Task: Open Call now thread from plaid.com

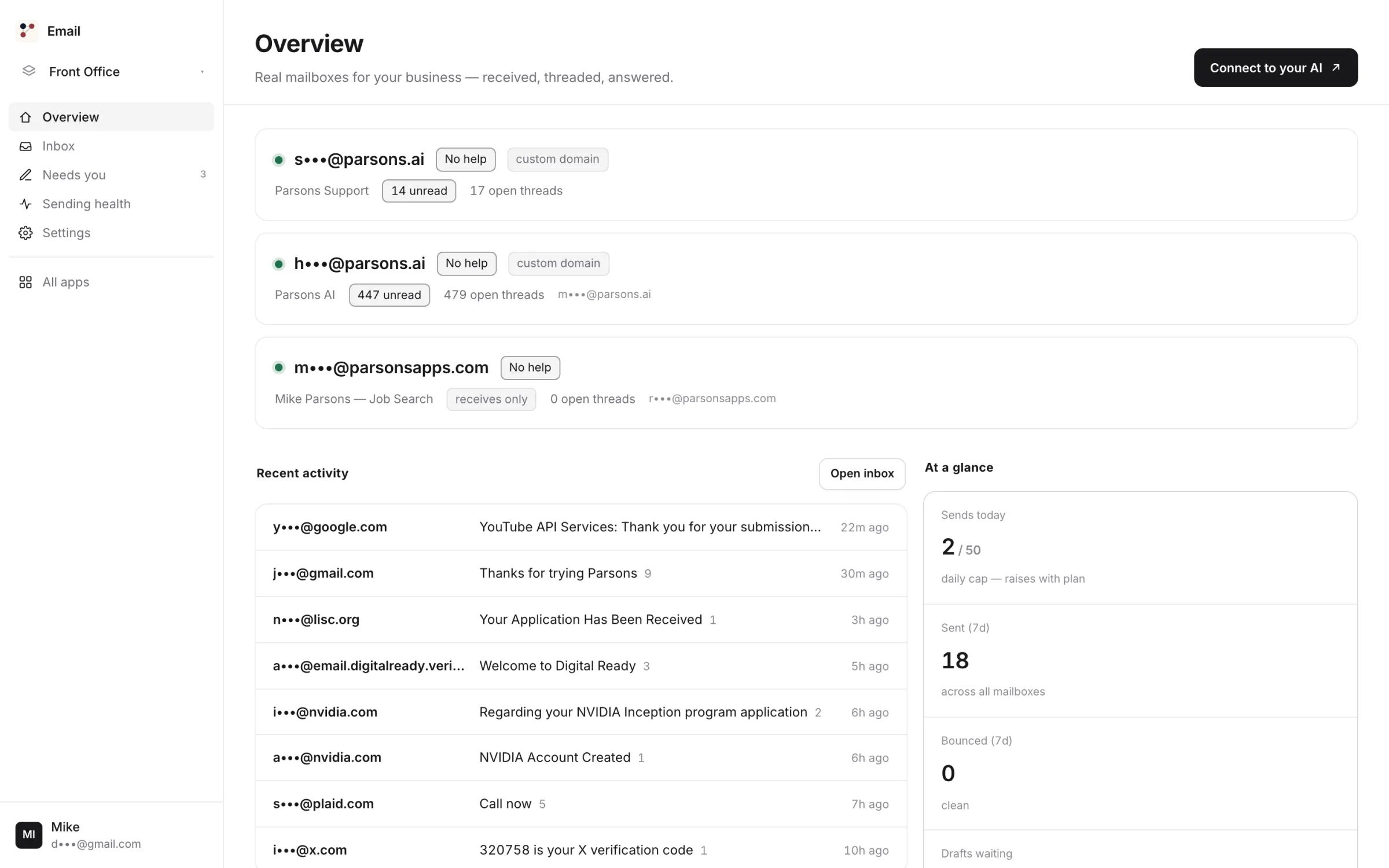Action: tap(581, 804)
